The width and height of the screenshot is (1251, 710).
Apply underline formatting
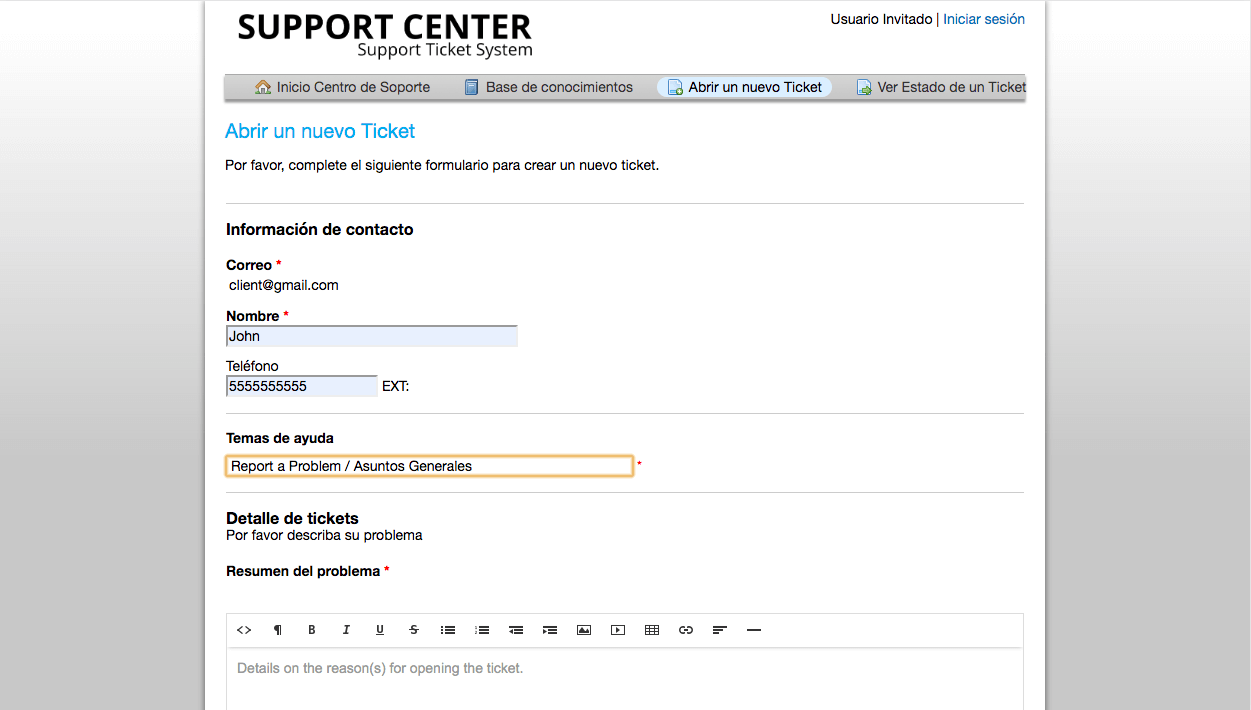tap(380, 630)
